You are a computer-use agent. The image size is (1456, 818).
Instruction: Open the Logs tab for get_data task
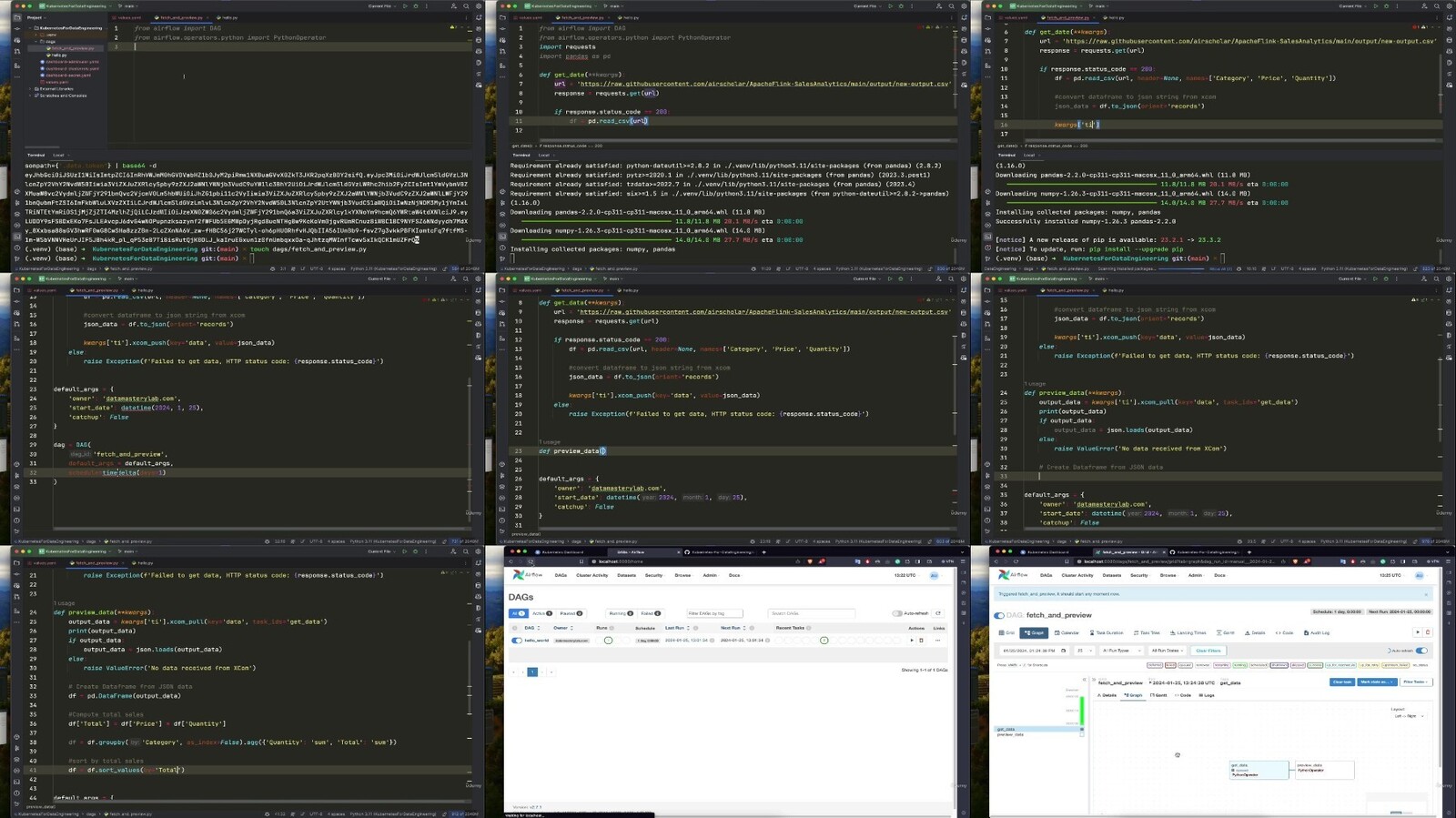point(1207,695)
